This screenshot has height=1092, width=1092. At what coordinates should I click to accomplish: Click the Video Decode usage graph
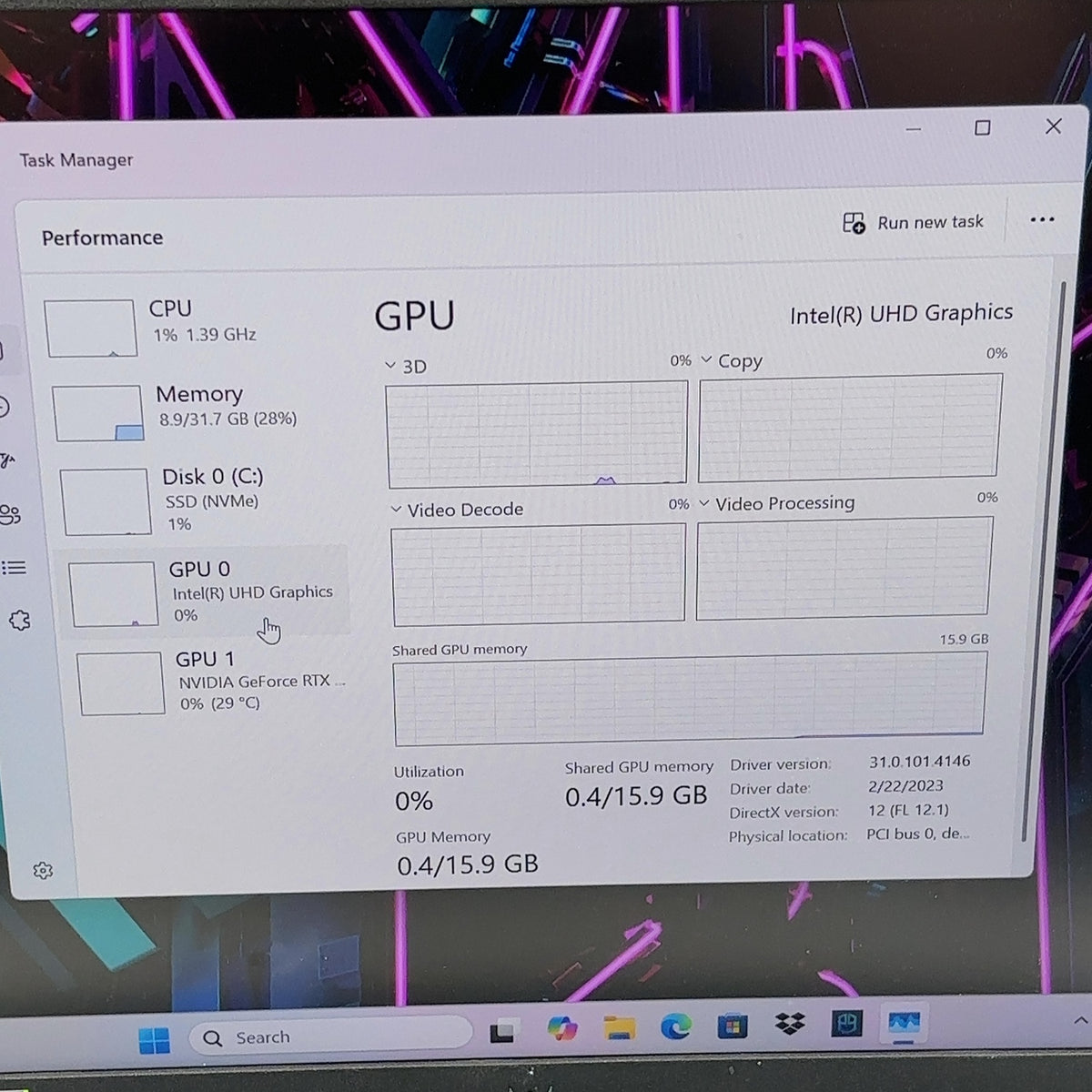pyautogui.click(x=538, y=573)
